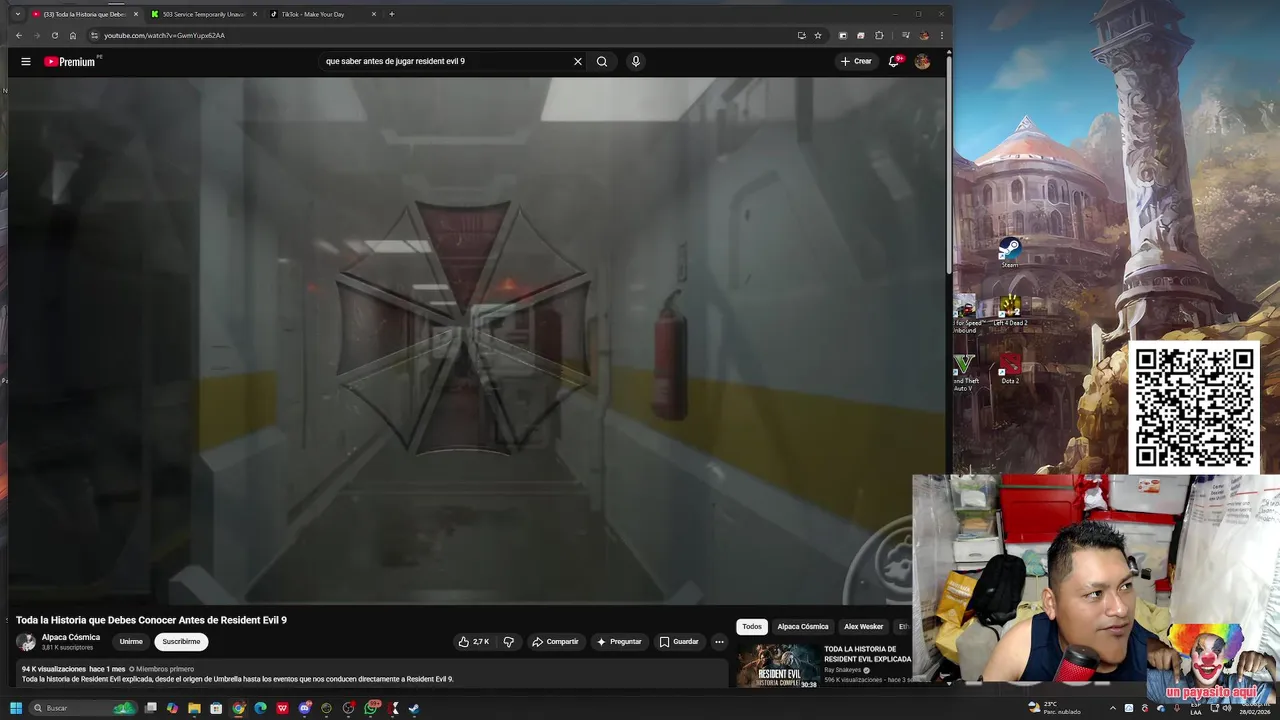Subscribe using the Suscribirme button
1280x720 pixels.
click(181, 641)
